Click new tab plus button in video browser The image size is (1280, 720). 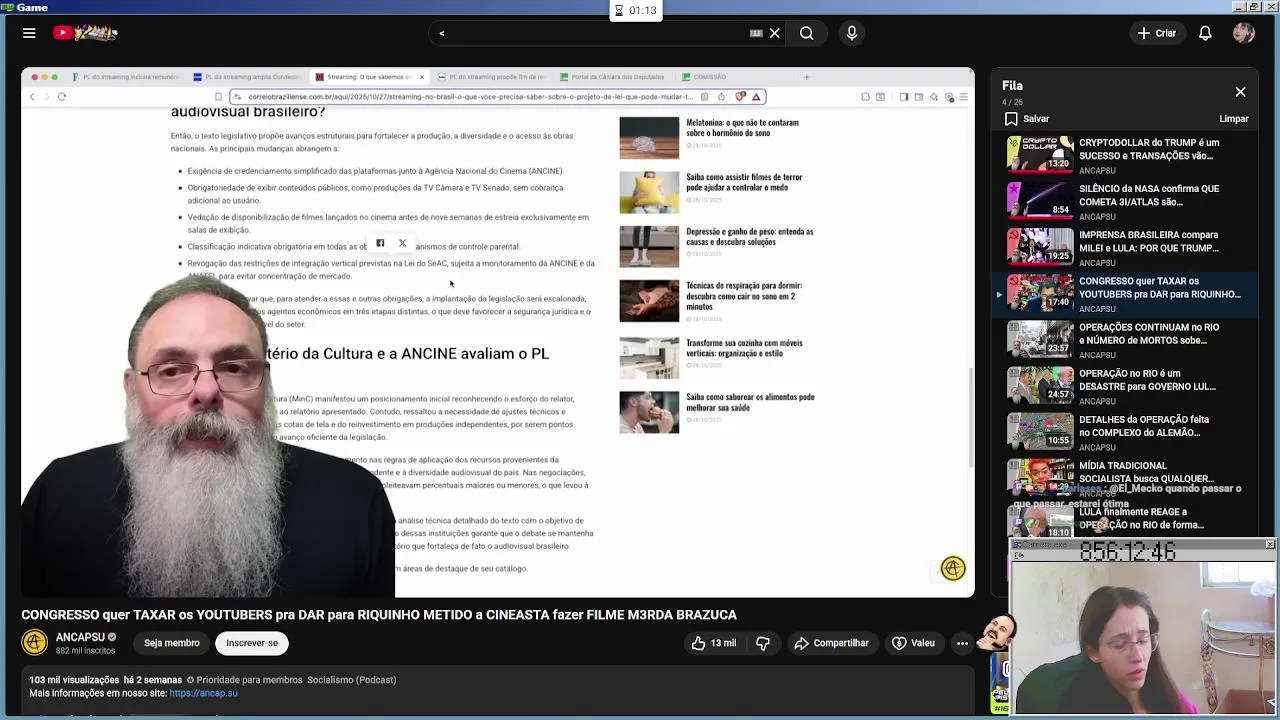click(806, 77)
